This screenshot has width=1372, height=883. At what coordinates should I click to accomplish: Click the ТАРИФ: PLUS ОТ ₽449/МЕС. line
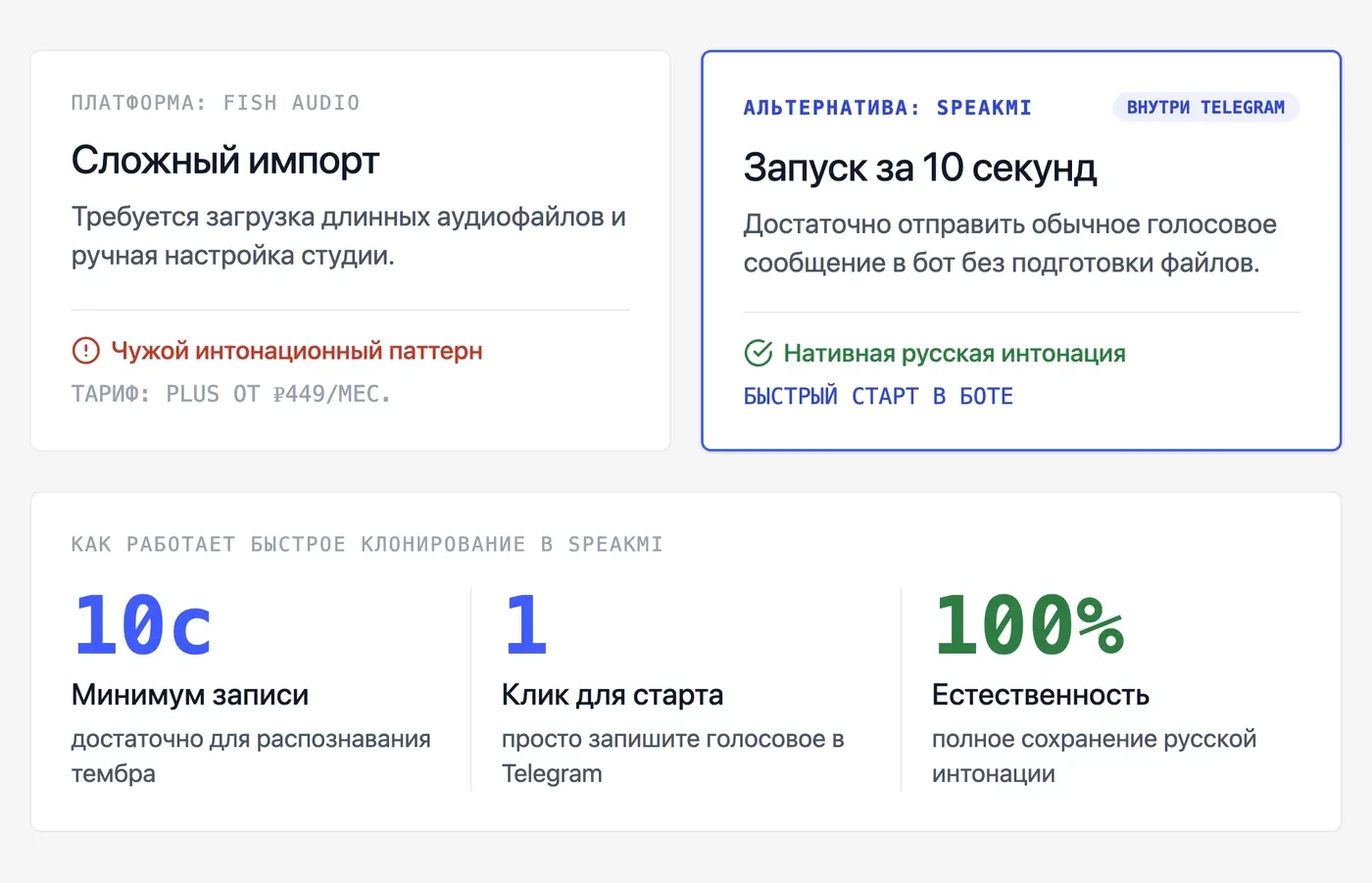coord(231,394)
